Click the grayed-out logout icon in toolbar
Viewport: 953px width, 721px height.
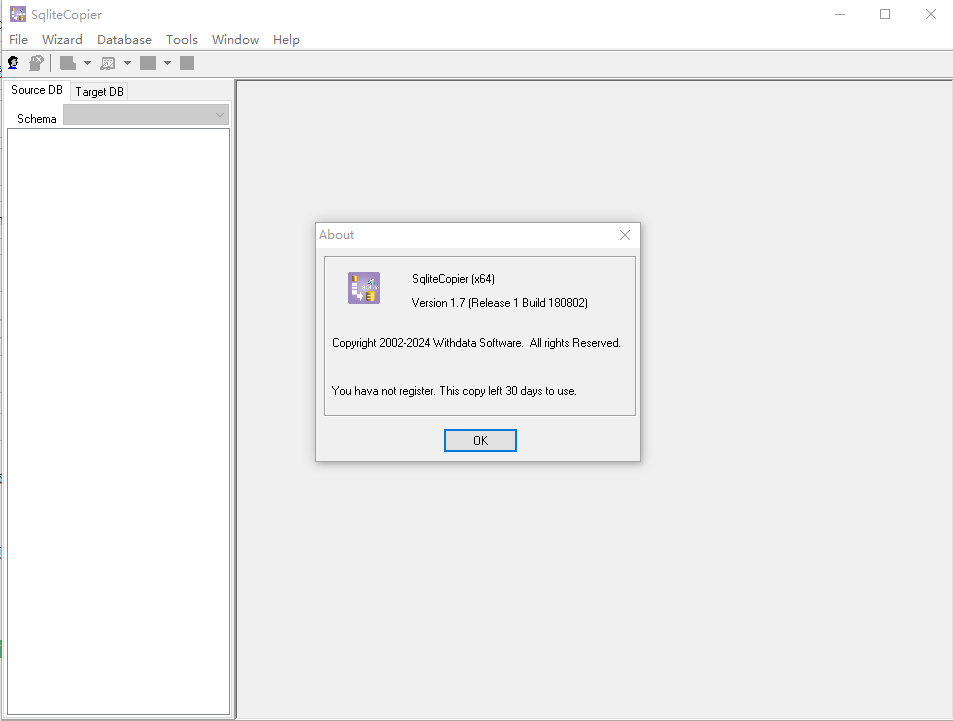[x=36, y=63]
